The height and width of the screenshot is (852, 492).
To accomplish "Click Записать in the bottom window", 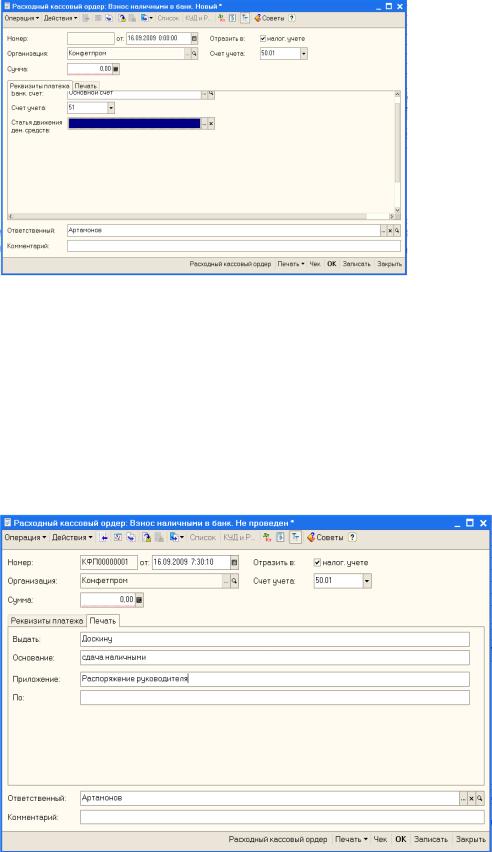I will pos(431,840).
